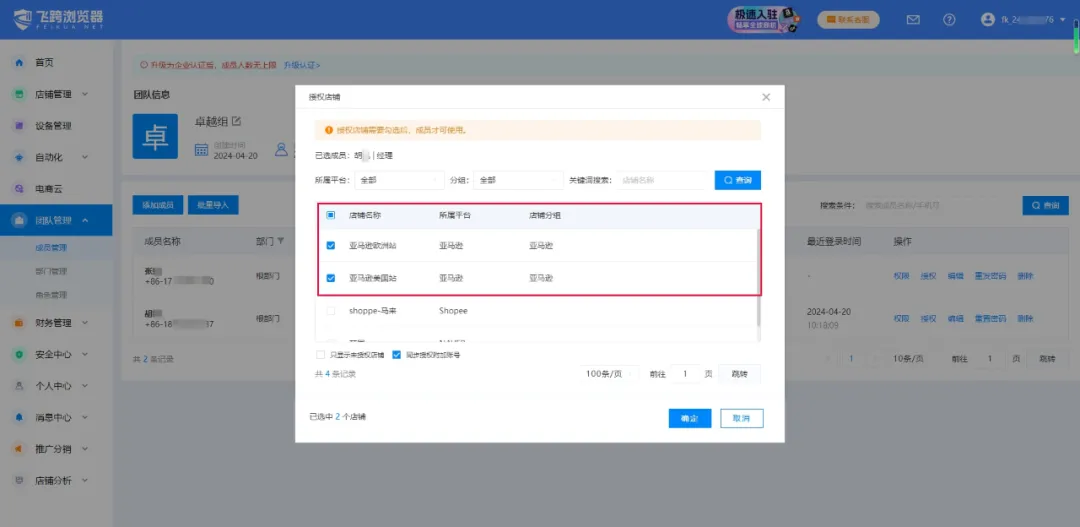Click the 首页 home icon in sidebar

pos(19,63)
